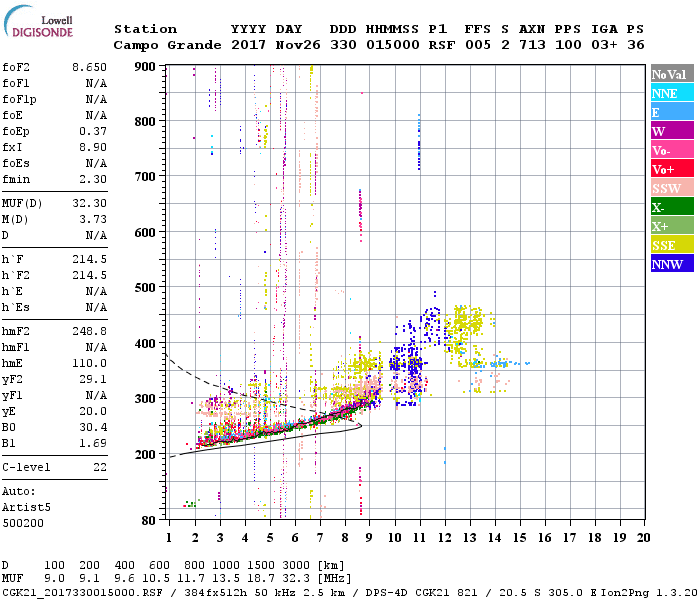
Task: Select the Vo- pink legend swatch
Action: [672, 150]
